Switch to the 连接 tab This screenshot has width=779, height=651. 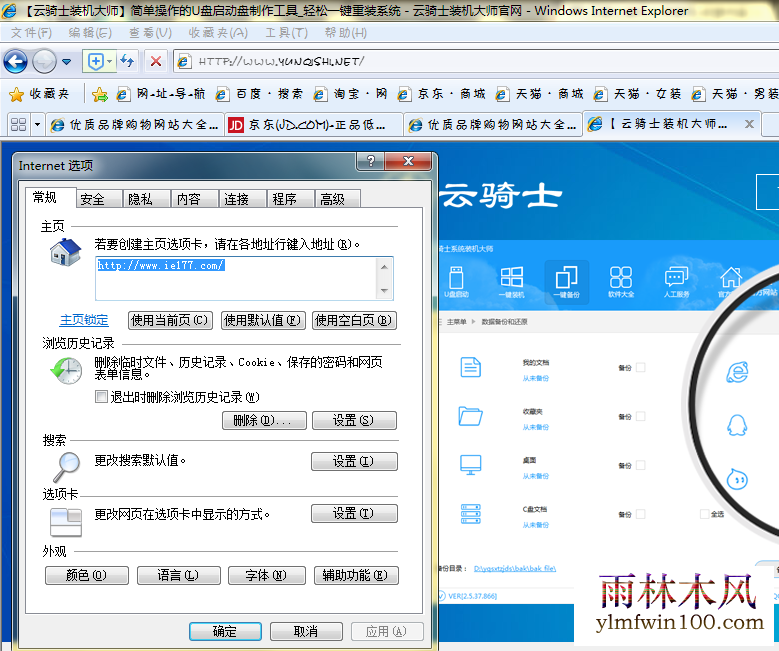tap(242, 199)
